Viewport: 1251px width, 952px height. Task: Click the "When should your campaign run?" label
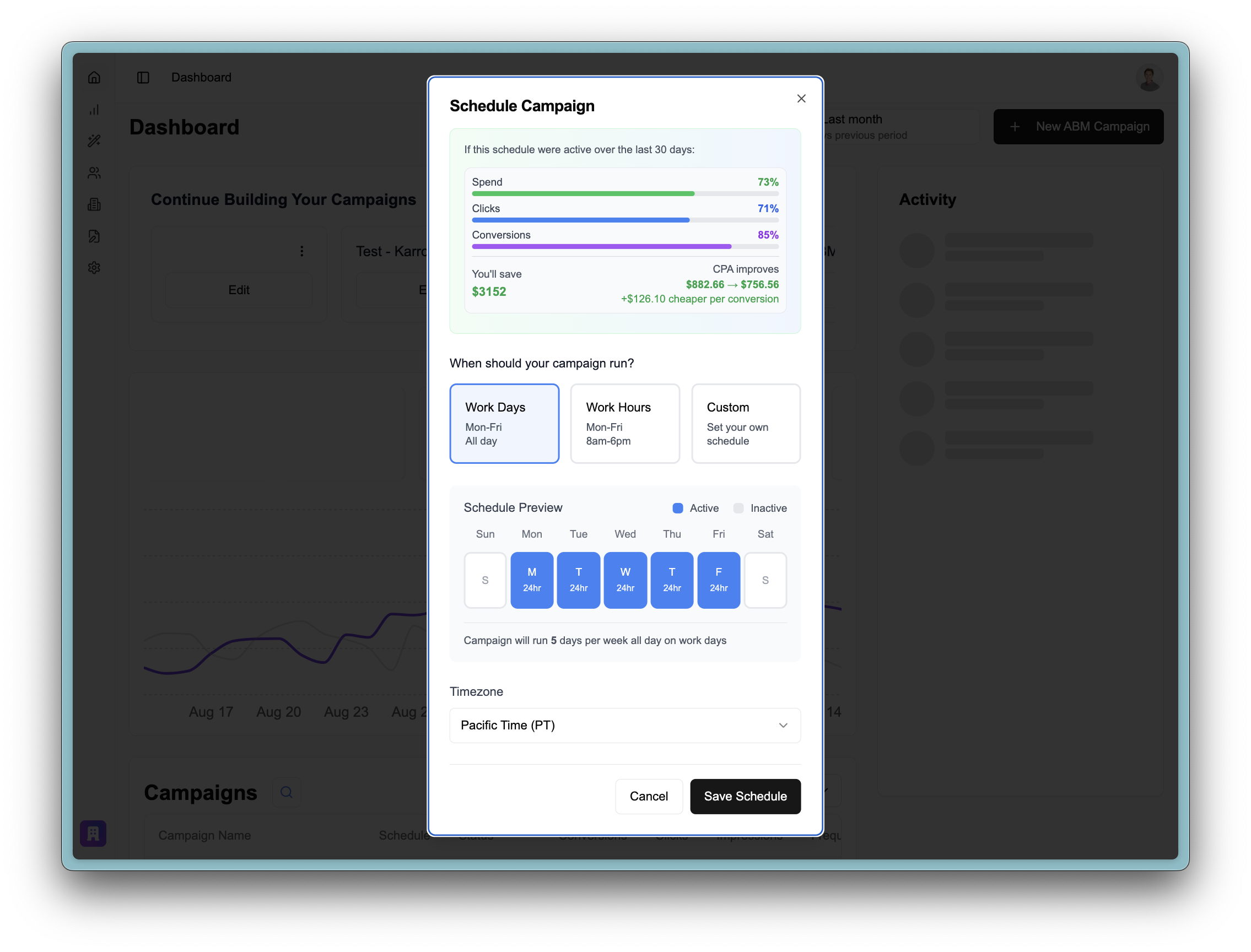[541, 363]
